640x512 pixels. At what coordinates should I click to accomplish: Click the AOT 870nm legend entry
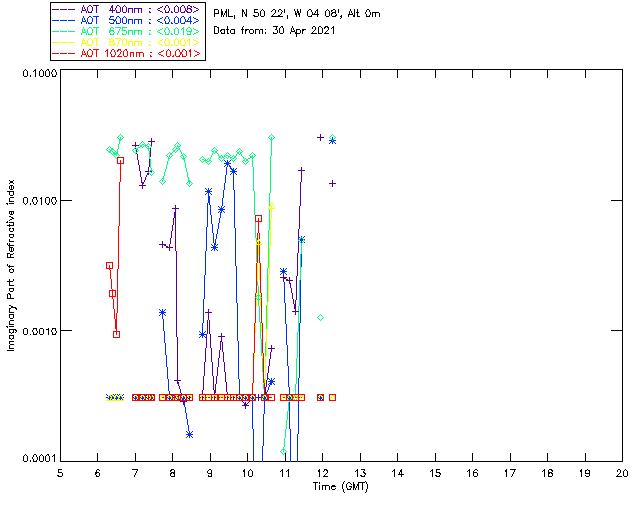126,42
